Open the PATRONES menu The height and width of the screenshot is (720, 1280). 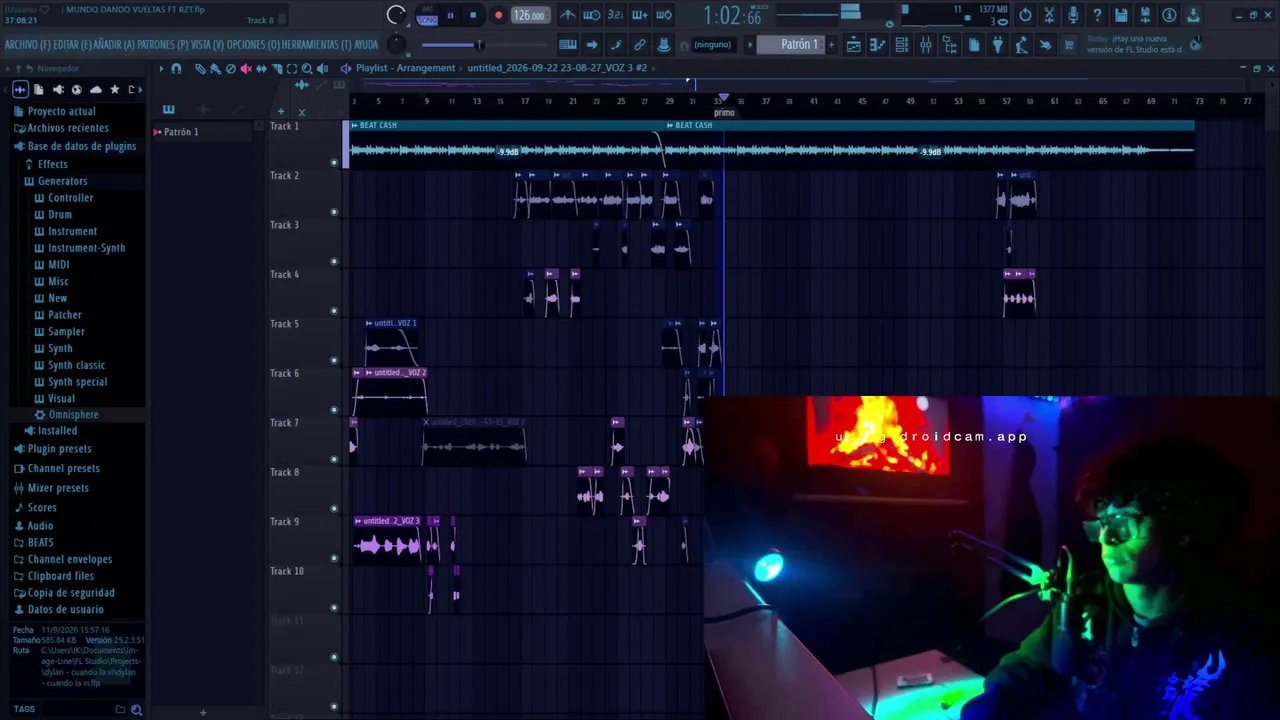coord(161,45)
